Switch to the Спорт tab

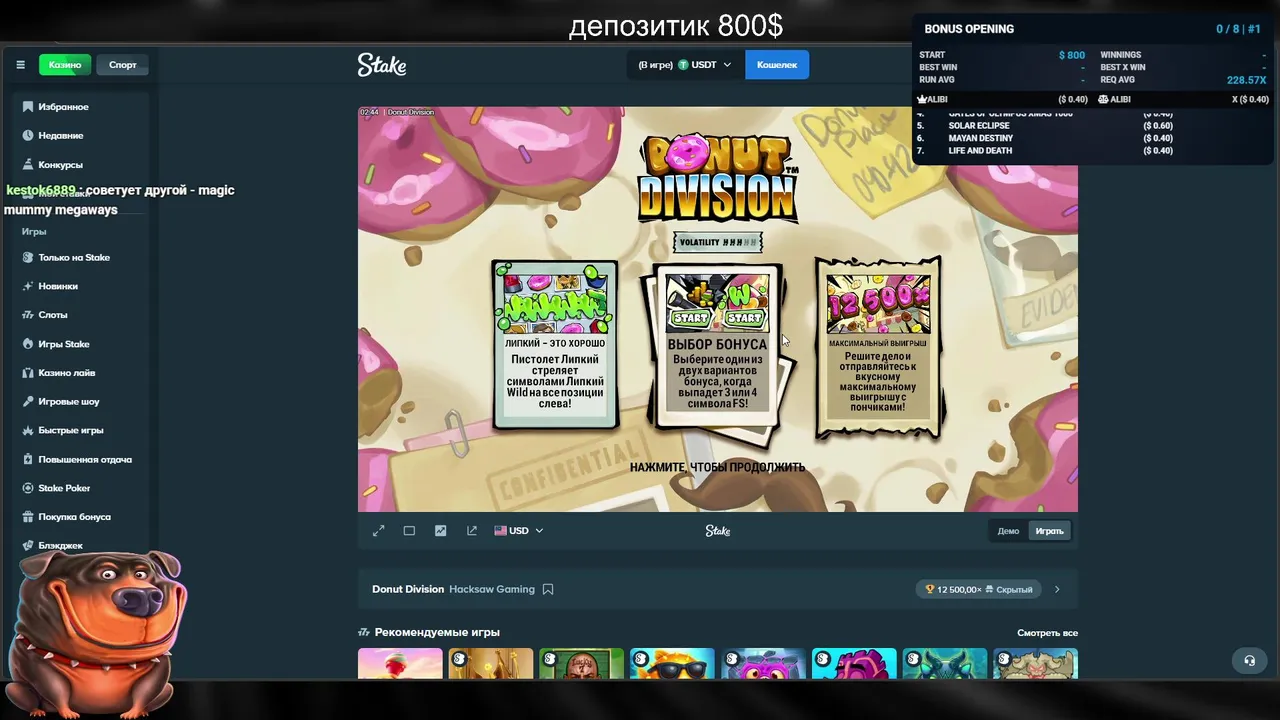(123, 65)
